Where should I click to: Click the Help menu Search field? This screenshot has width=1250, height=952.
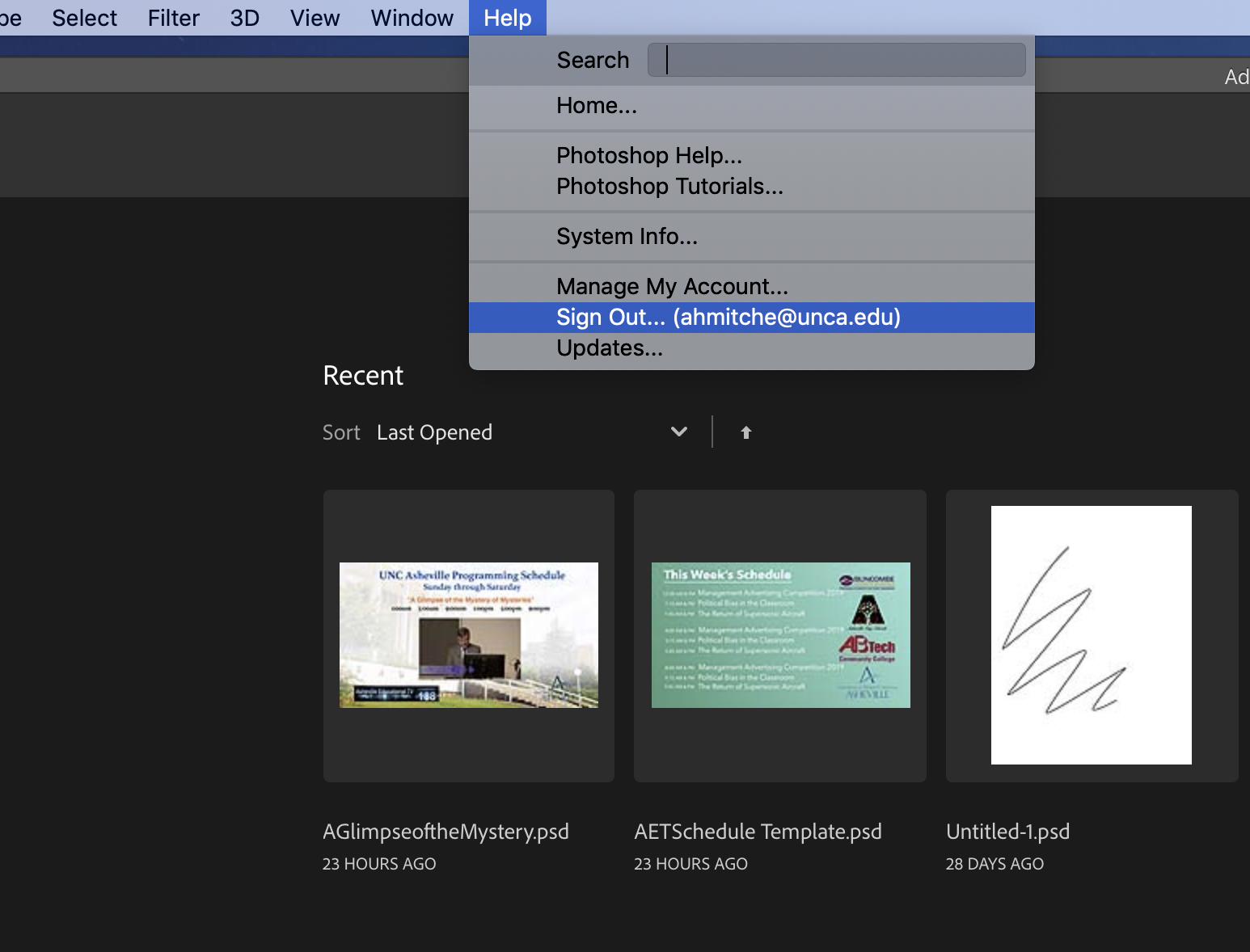[836, 60]
